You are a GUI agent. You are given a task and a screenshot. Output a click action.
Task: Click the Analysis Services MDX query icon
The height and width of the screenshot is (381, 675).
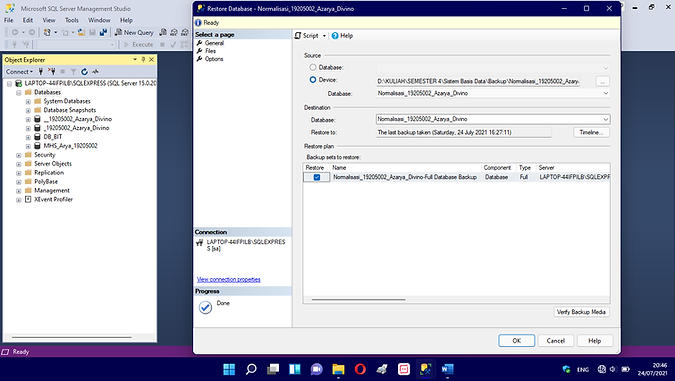pyautogui.click(x=174, y=32)
